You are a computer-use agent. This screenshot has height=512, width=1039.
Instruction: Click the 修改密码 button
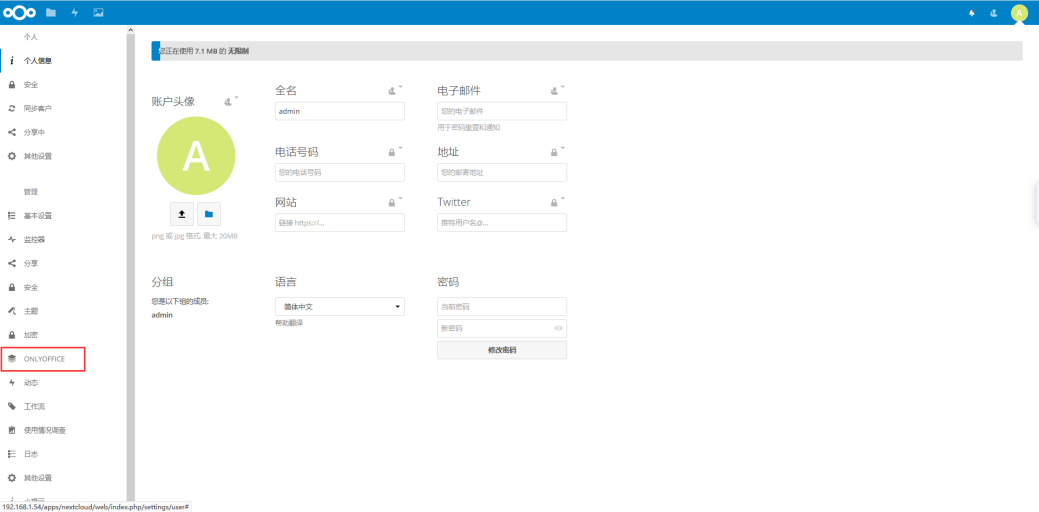pyautogui.click(x=502, y=350)
